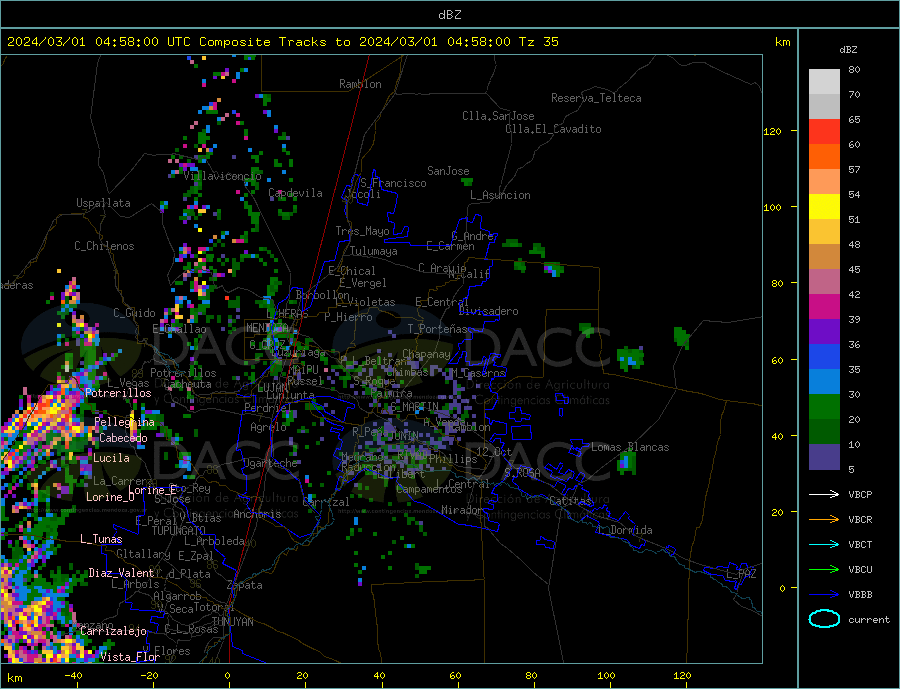Click the 'Lomas_Blancas' map label
Image resolution: width=900 pixels, height=689 pixels.
[630, 447]
